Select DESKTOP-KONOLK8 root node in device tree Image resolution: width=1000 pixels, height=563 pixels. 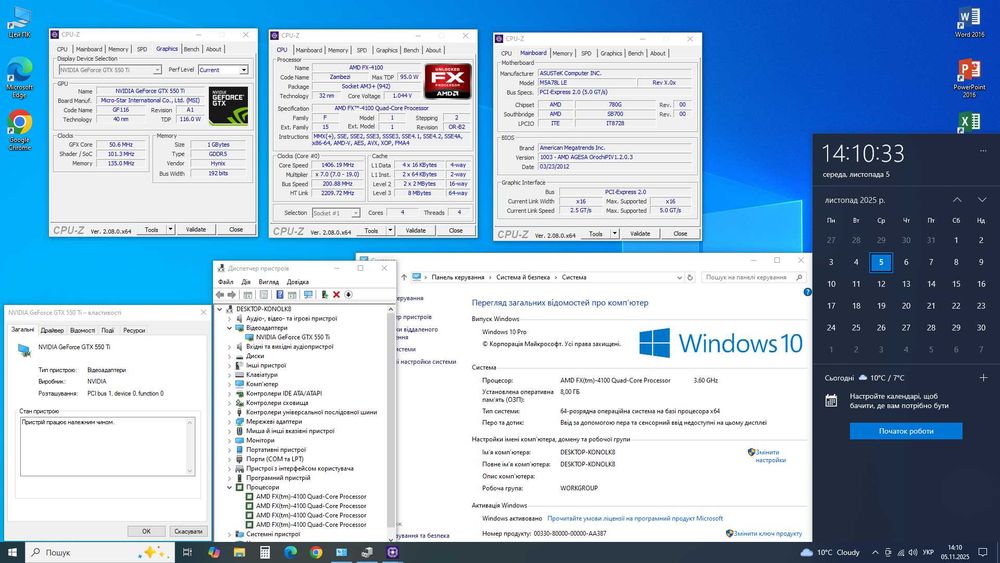pyautogui.click(x=263, y=309)
